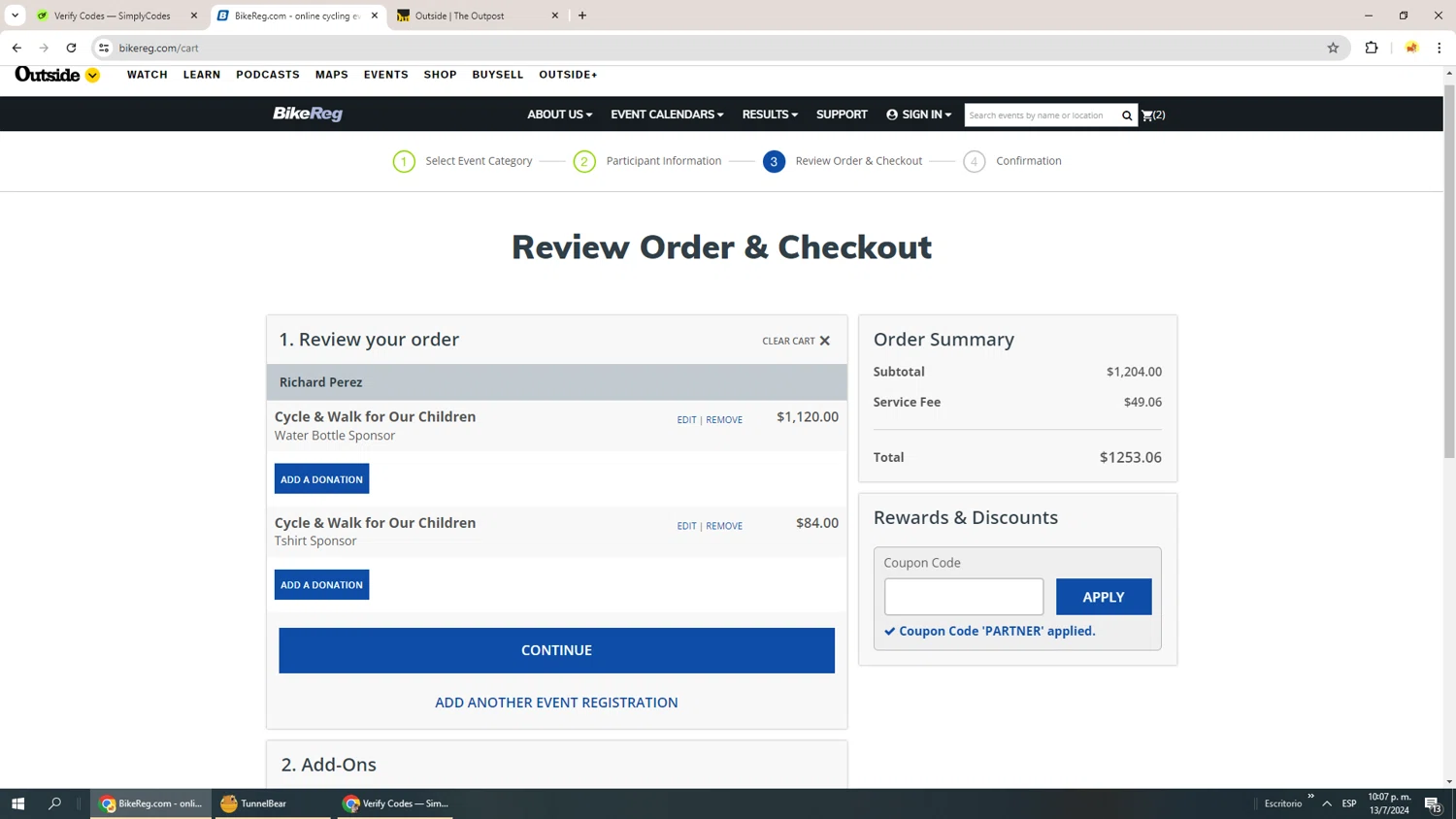Show hidden system tray icons
1456x819 pixels.
(1327, 803)
